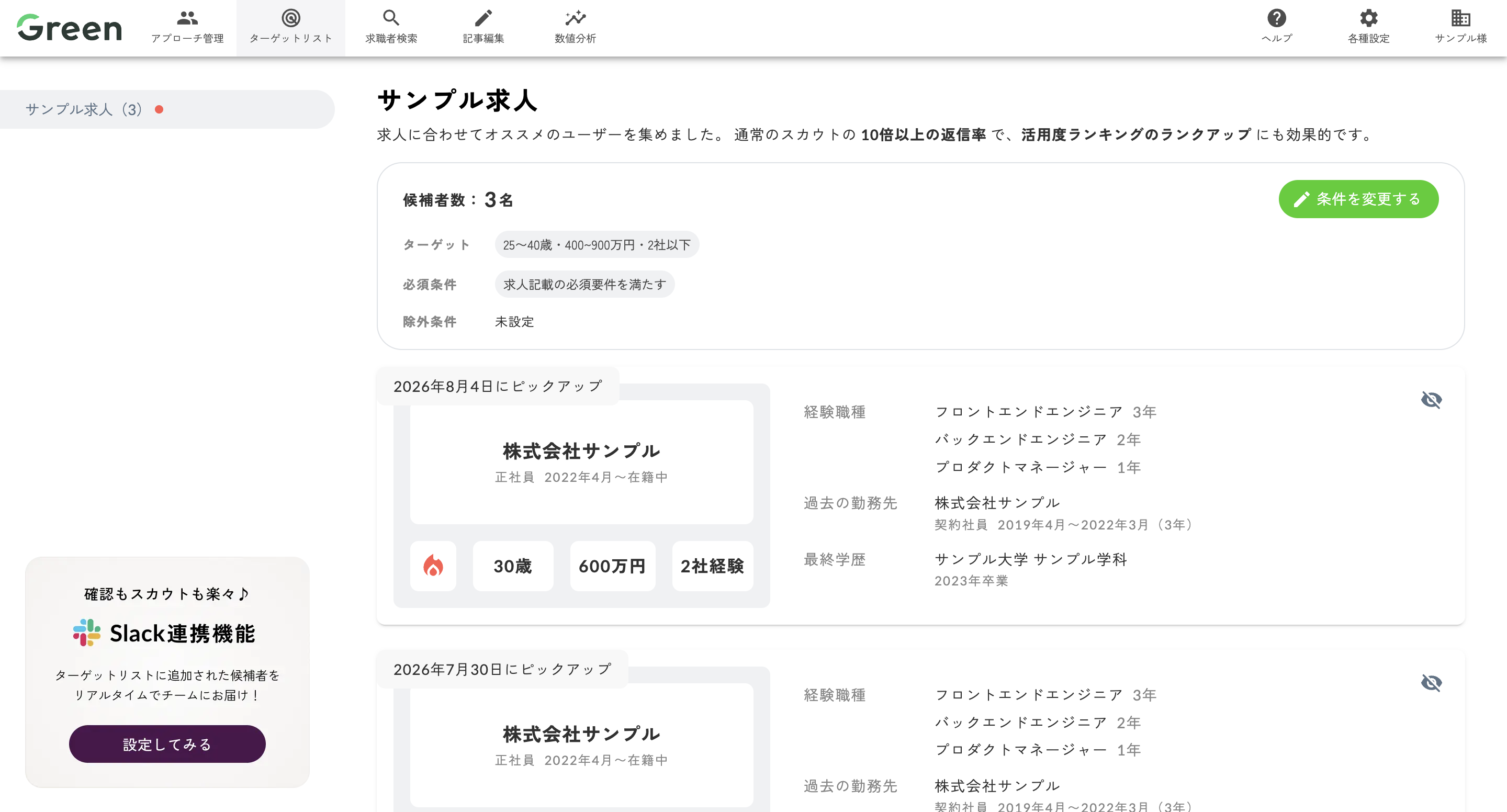Image resolution: width=1507 pixels, height=812 pixels.
Task: Click 条件を変更する button
Action: tap(1358, 199)
